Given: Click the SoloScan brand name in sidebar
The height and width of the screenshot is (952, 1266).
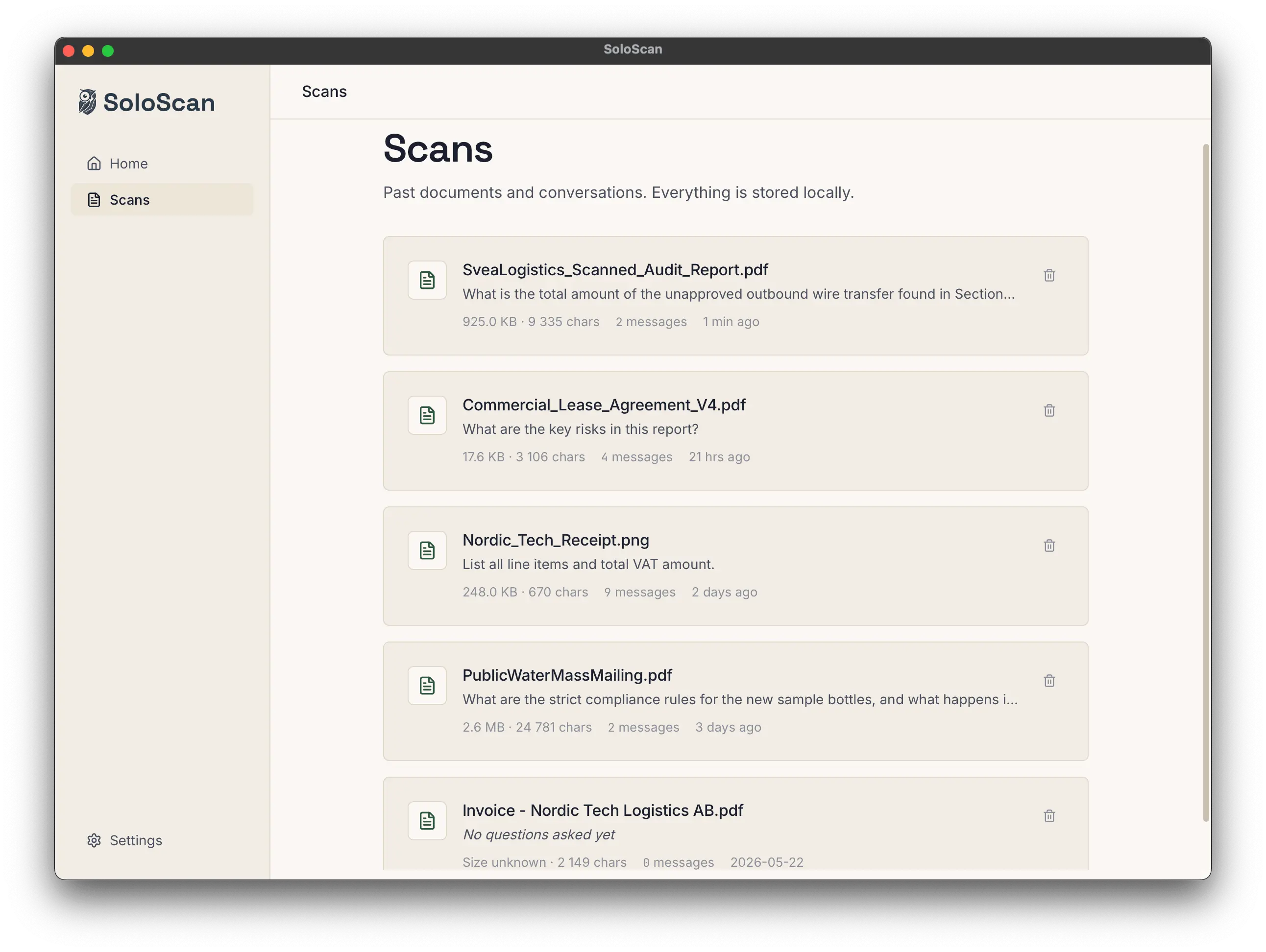Looking at the screenshot, I should pyautogui.click(x=159, y=102).
